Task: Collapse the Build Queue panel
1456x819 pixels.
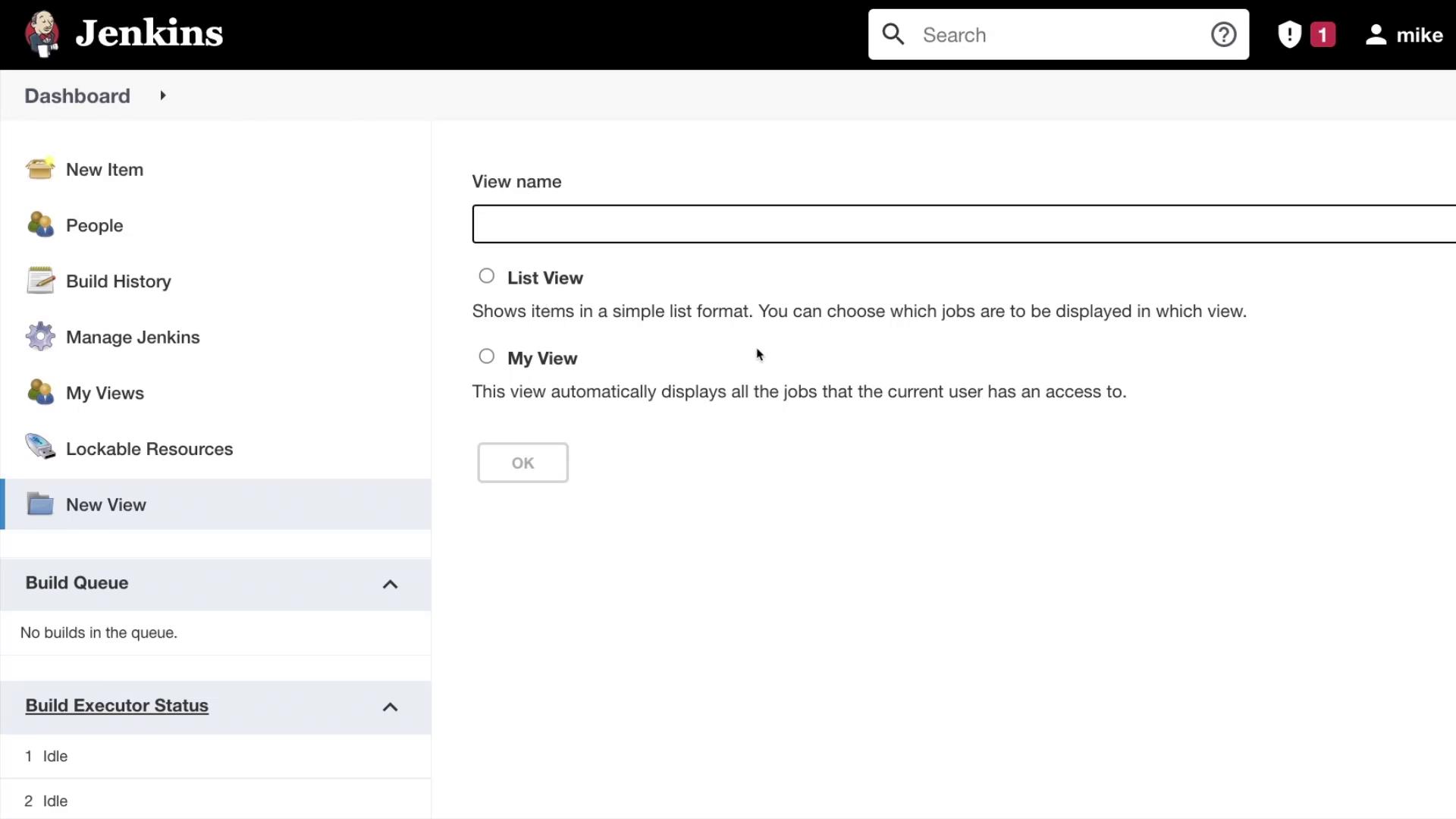Action: point(390,584)
